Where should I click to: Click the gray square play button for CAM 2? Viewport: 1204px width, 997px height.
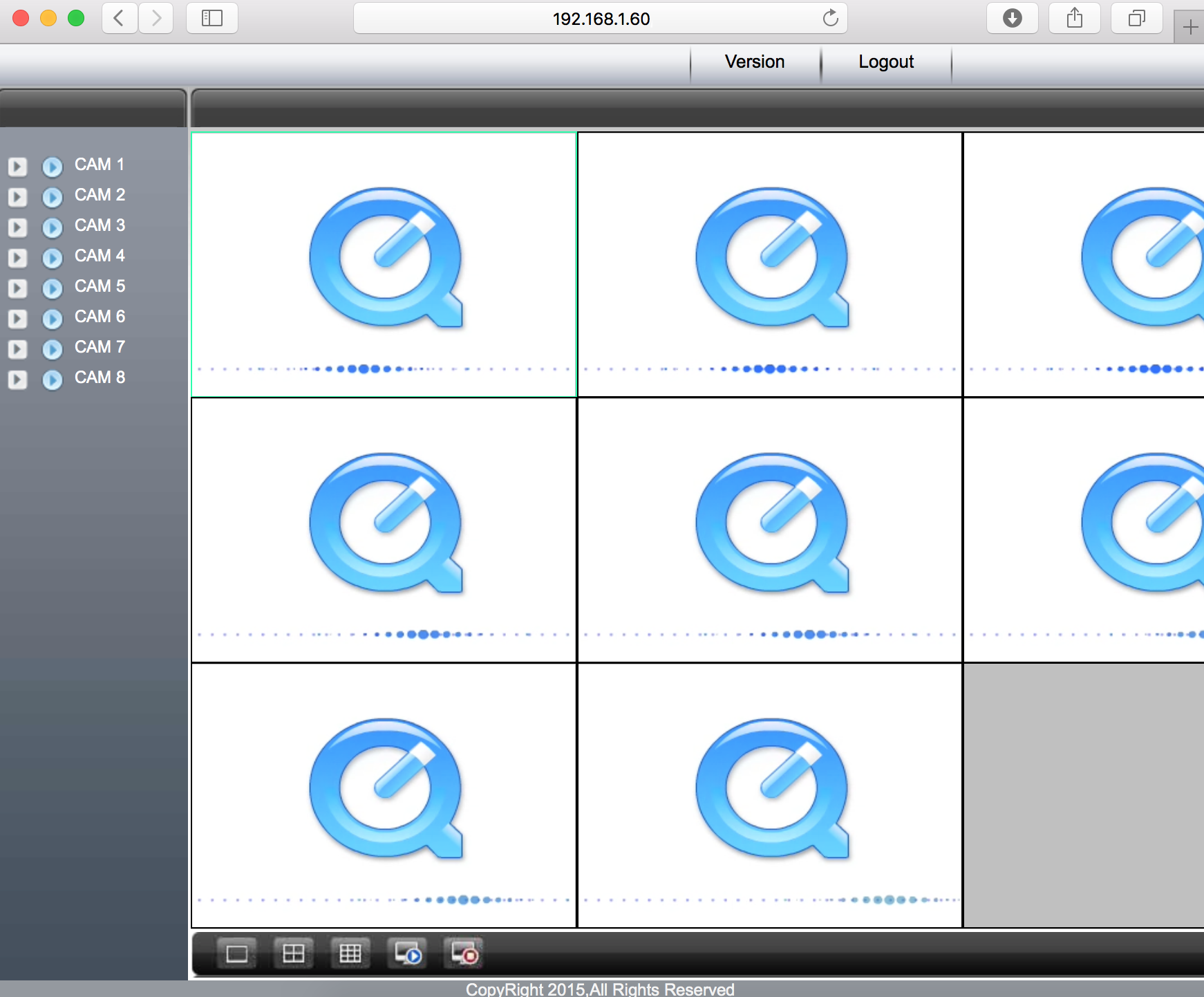tap(17, 197)
